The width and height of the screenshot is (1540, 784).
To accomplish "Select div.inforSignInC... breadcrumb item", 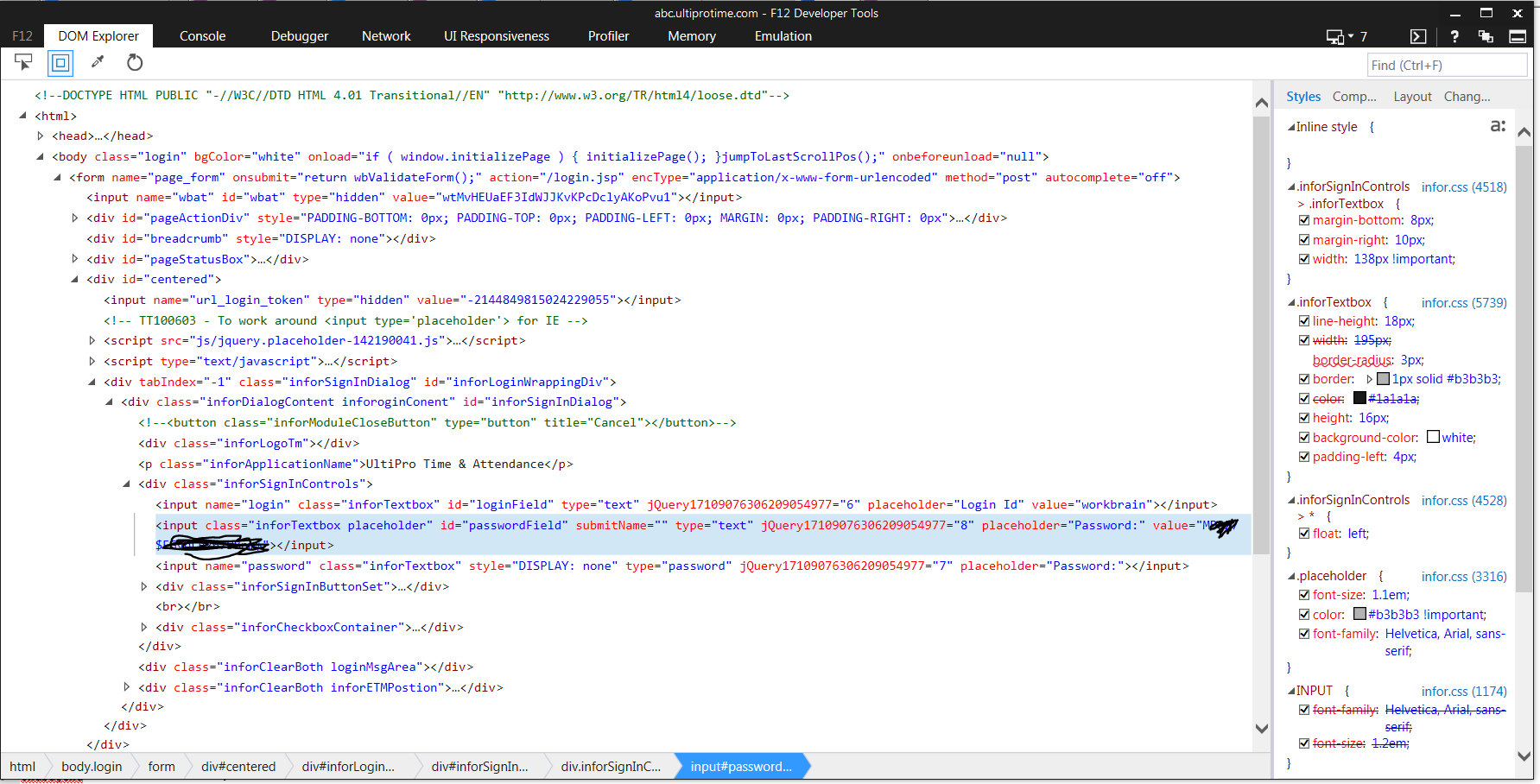I will click(611, 767).
